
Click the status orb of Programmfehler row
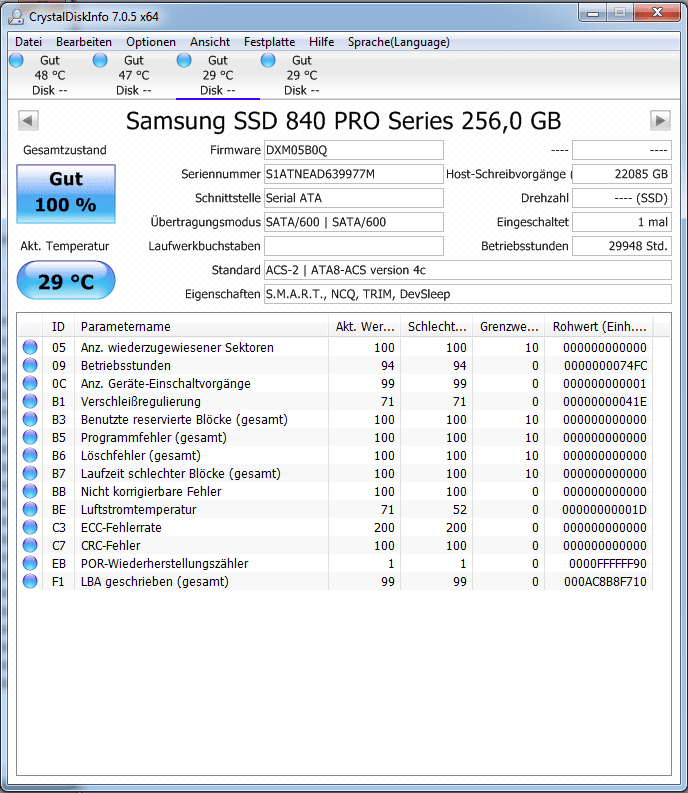click(x=30, y=437)
